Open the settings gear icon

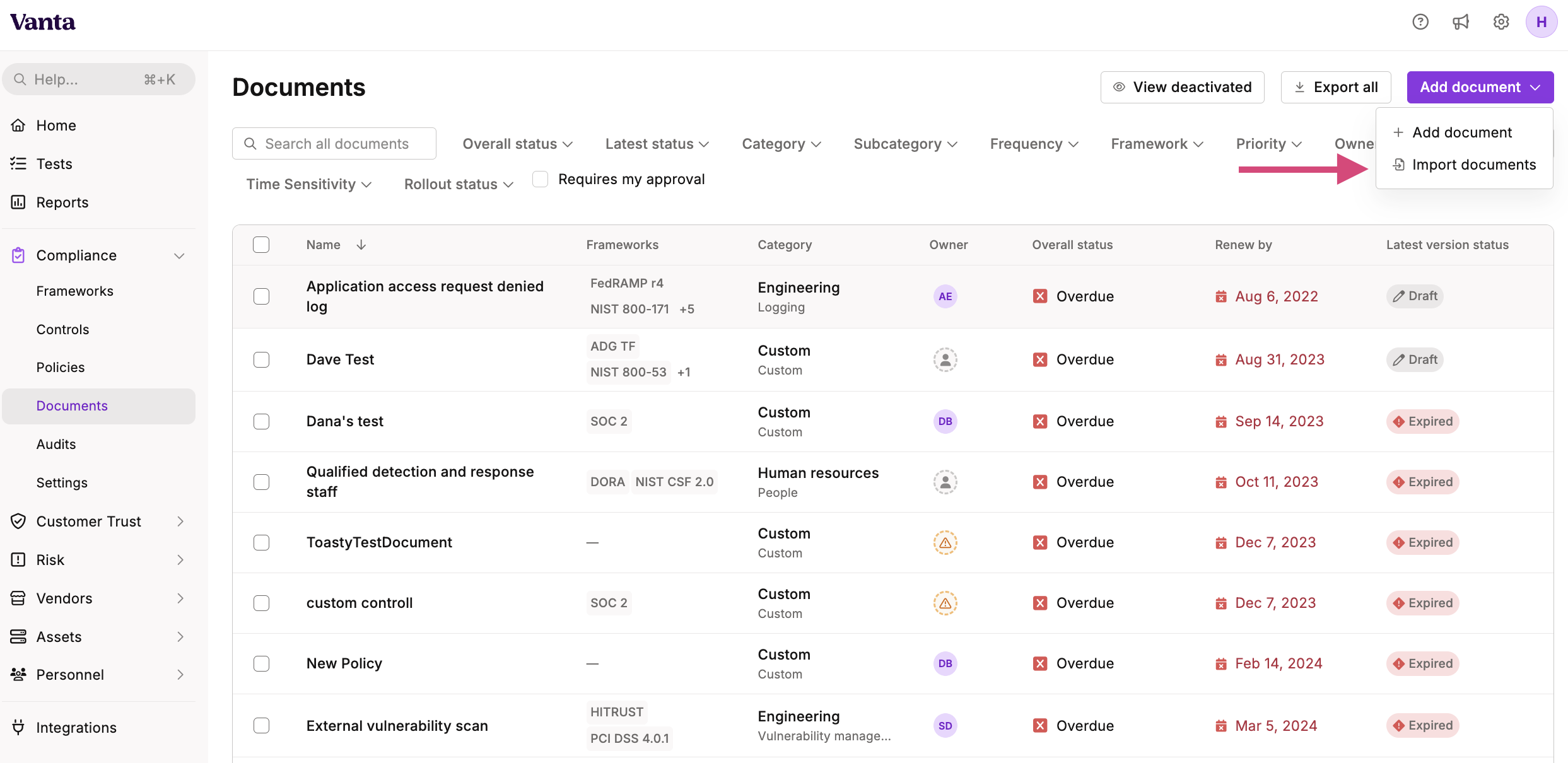[x=1501, y=22]
